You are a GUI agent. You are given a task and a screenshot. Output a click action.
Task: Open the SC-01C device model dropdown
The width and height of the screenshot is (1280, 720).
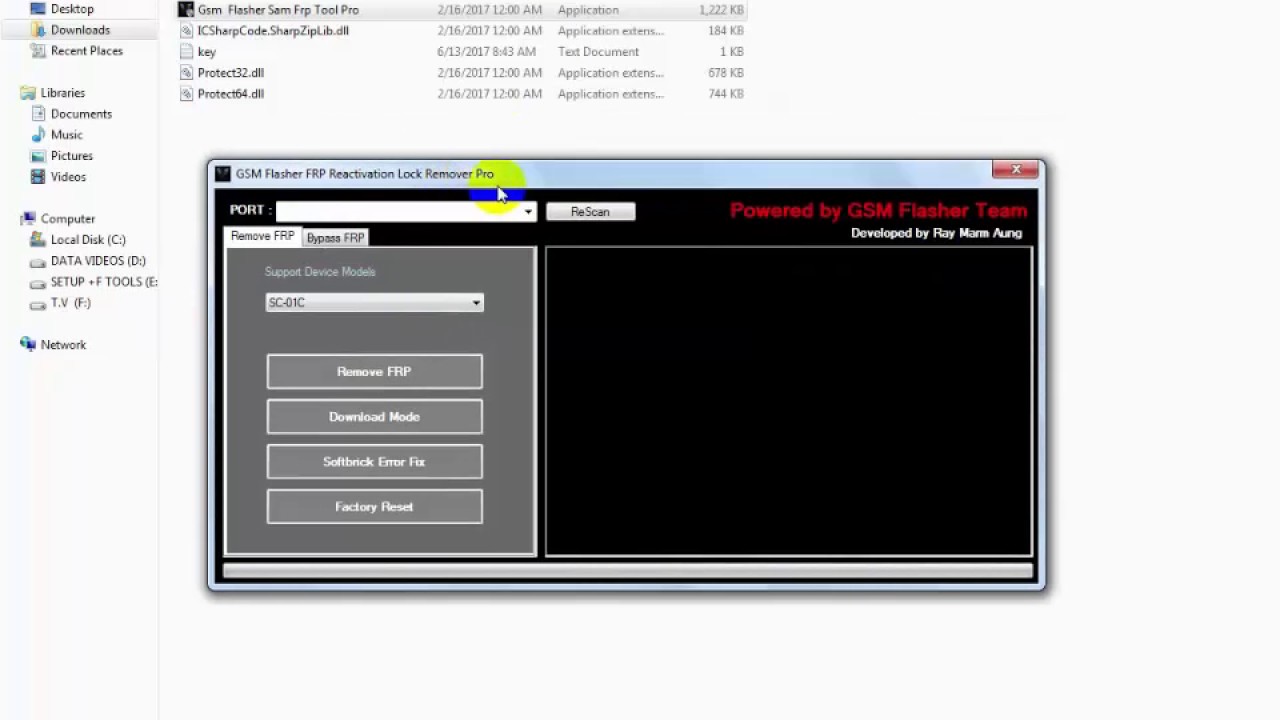coord(374,302)
